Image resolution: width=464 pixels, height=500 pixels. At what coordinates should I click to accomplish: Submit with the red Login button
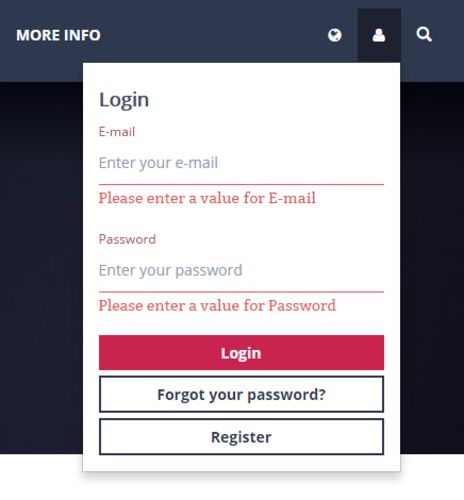(241, 353)
